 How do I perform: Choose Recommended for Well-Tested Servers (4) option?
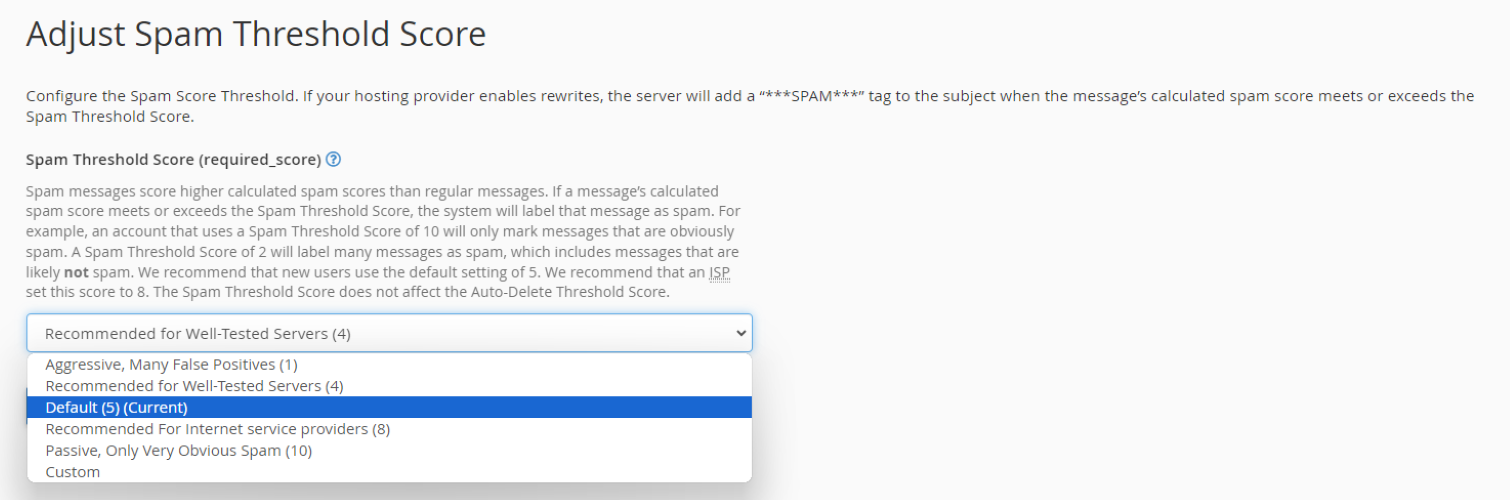click(389, 386)
